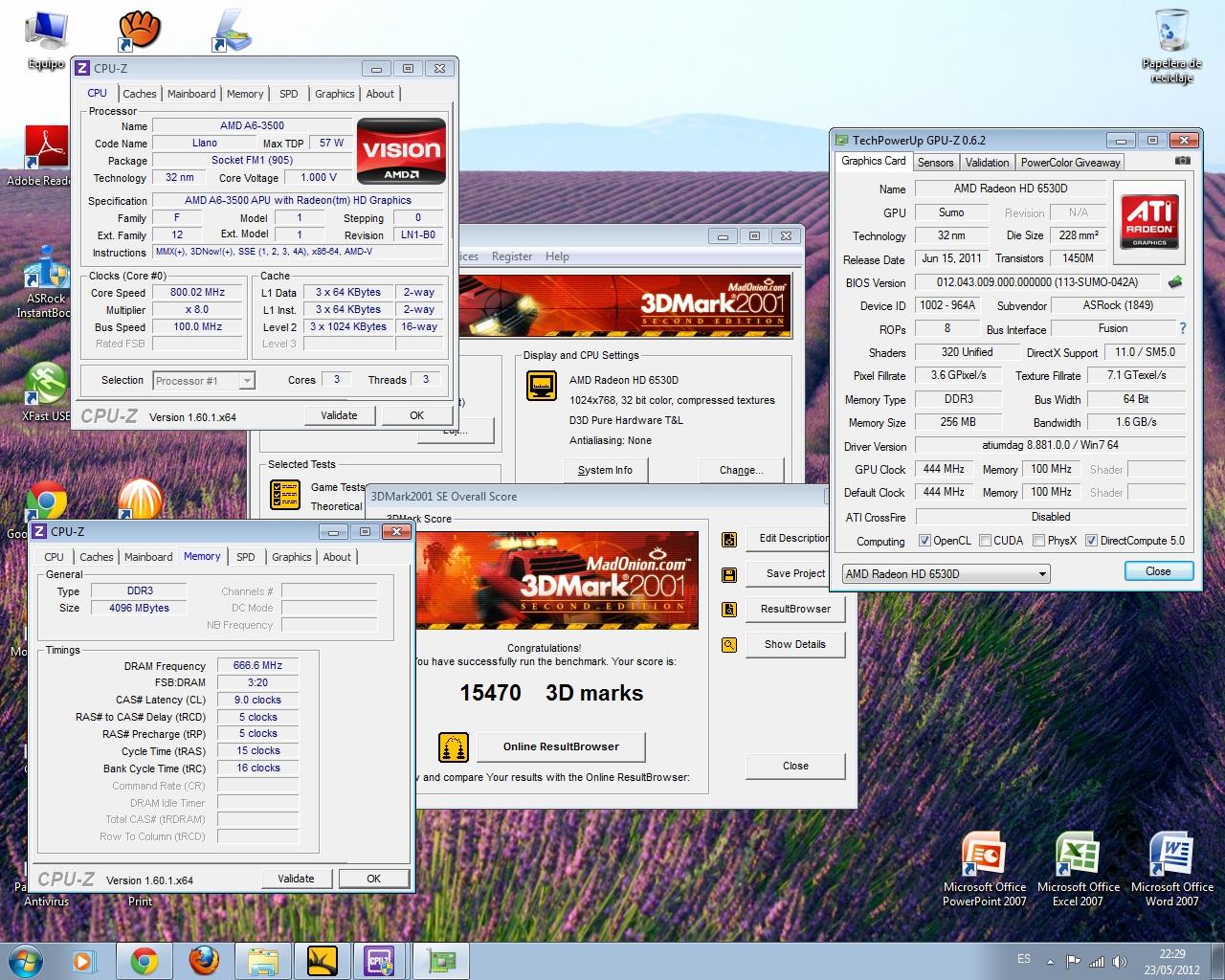Click the monitor icon in Display and CPU Settings

click(x=542, y=387)
